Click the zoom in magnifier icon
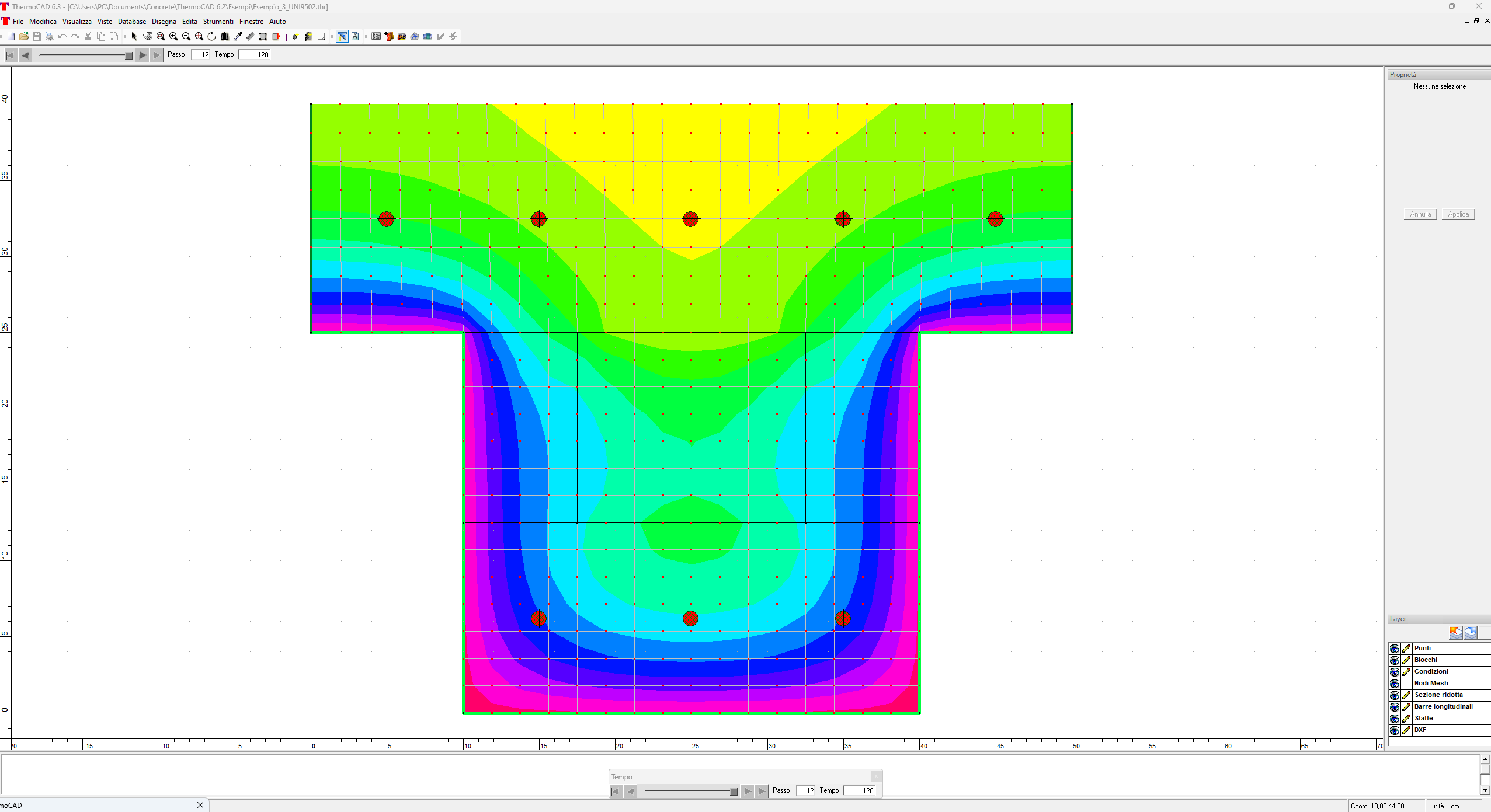 click(173, 36)
